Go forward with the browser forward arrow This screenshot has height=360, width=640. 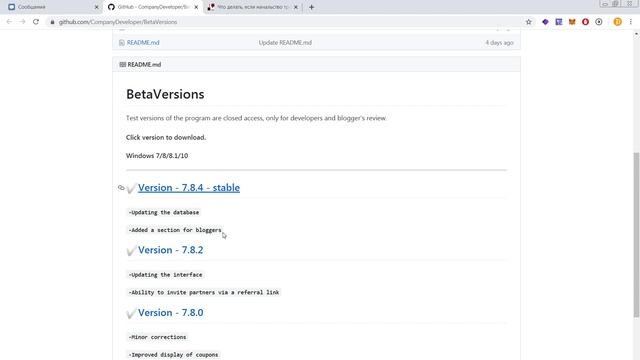pos(22,22)
